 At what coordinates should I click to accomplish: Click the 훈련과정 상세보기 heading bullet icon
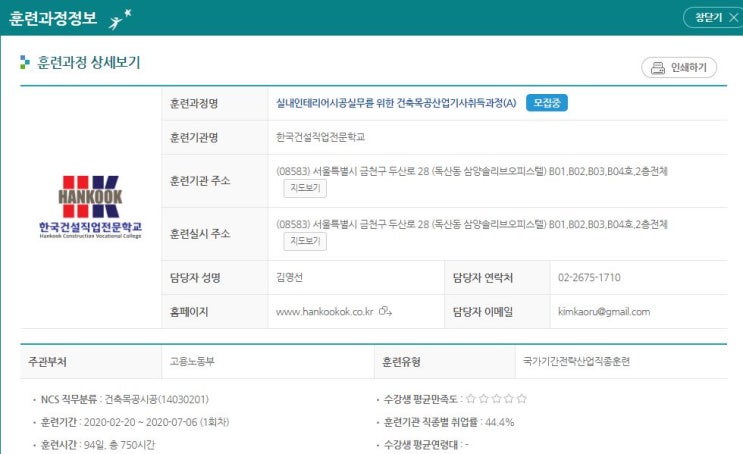[x=25, y=62]
